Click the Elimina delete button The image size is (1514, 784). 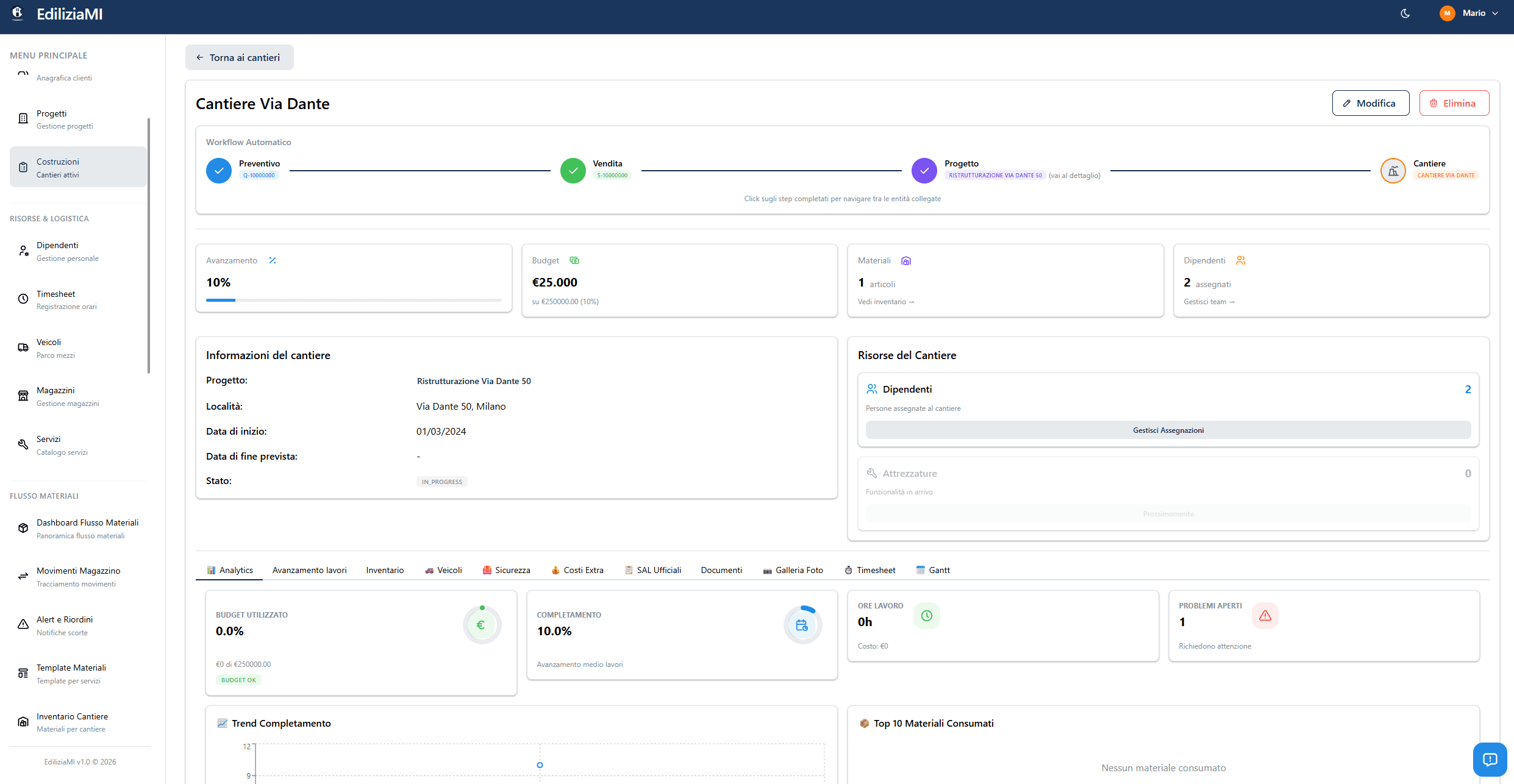(1454, 103)
